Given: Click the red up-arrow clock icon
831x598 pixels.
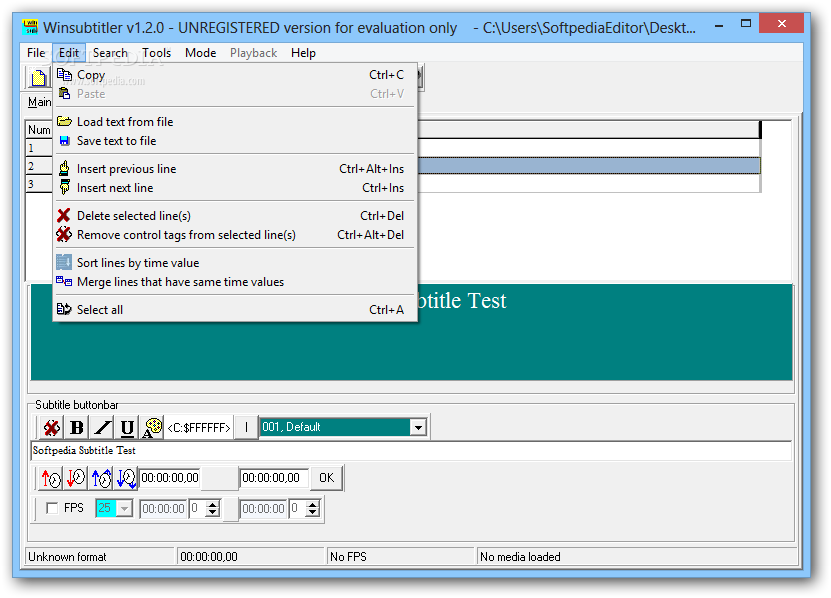Looking at the screenshot, I should [51, 478].
